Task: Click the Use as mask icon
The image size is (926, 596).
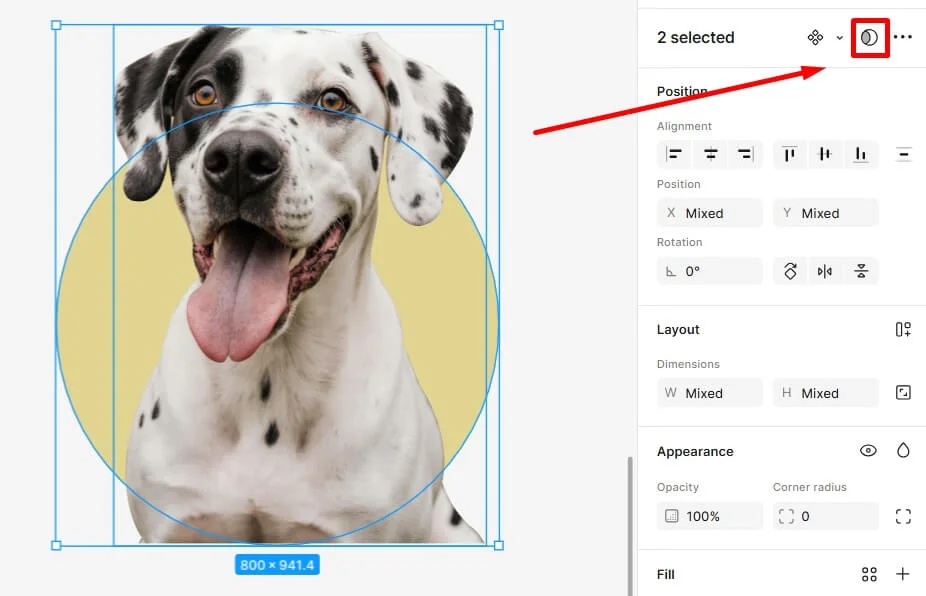Action: (x=870, y=38)
